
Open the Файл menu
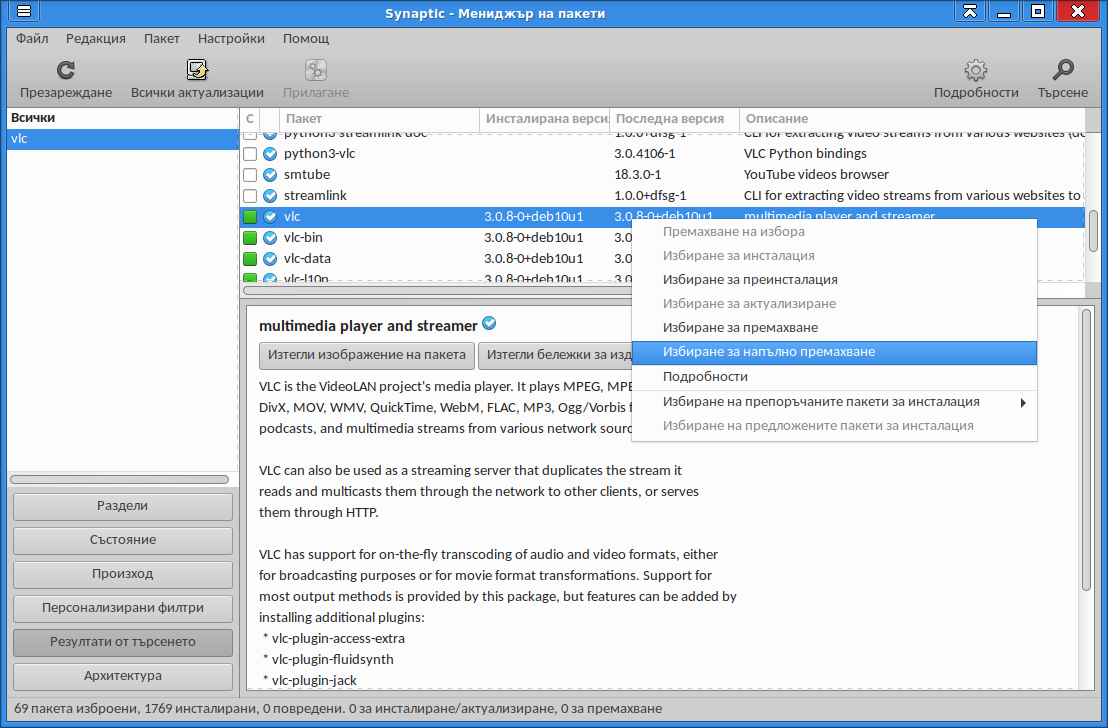(x=33, y=38)
